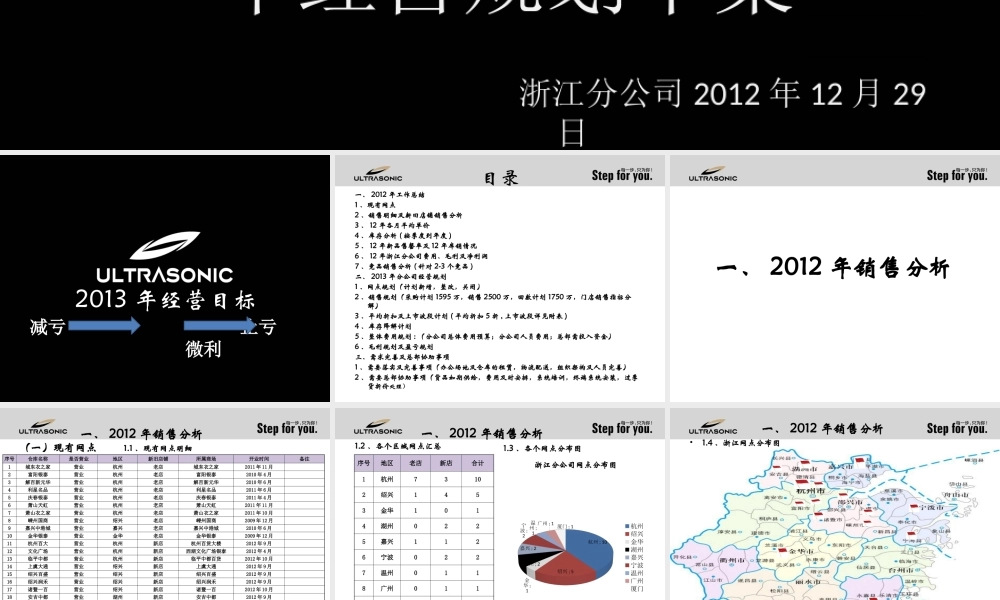Click the '绍兴' cell in the regional summary table
This screenshot has height=600, width=1000.
click(x=386, y=495)
